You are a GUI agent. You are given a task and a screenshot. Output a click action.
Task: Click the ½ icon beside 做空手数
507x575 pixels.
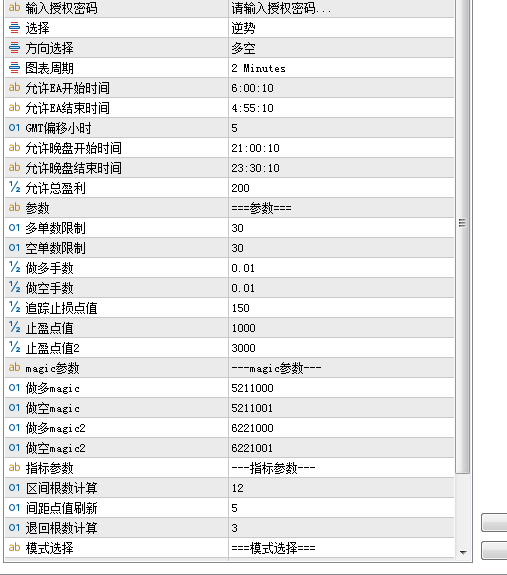14,288
